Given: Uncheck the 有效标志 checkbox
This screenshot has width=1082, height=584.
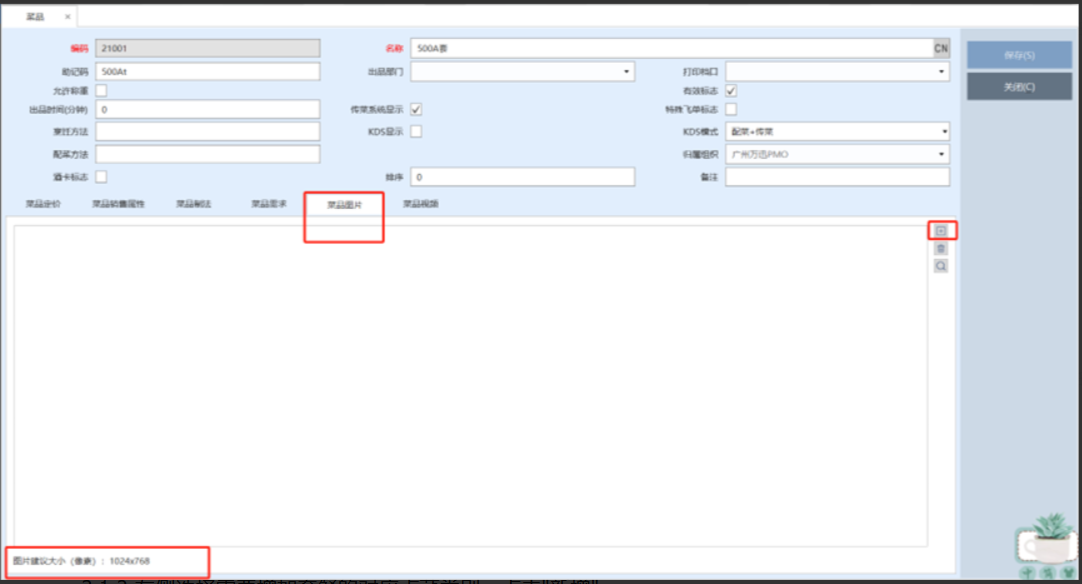Looking at the screenshot, I should [731, 91].
